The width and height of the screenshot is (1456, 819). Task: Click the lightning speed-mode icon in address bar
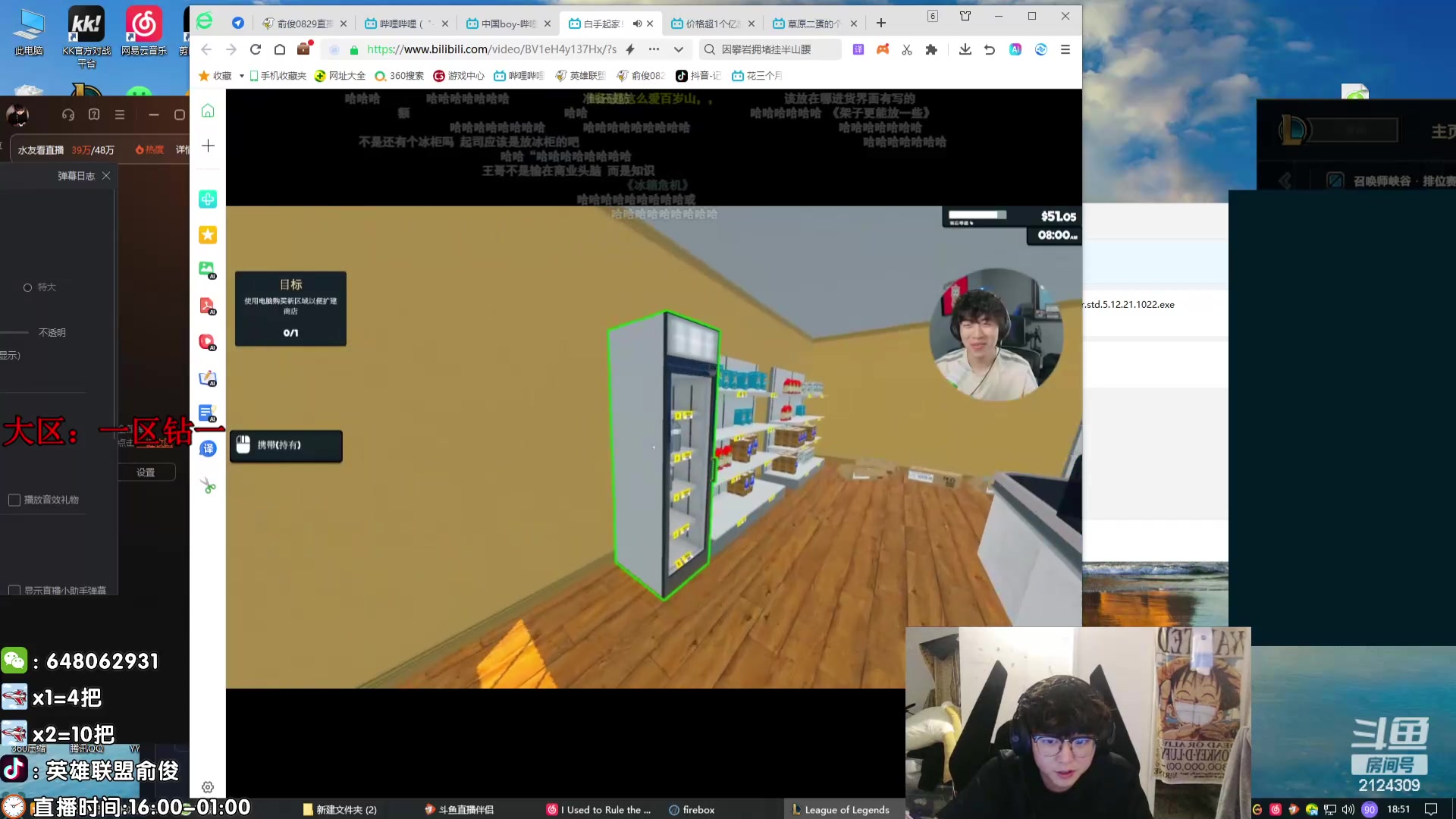pos(630,49)
